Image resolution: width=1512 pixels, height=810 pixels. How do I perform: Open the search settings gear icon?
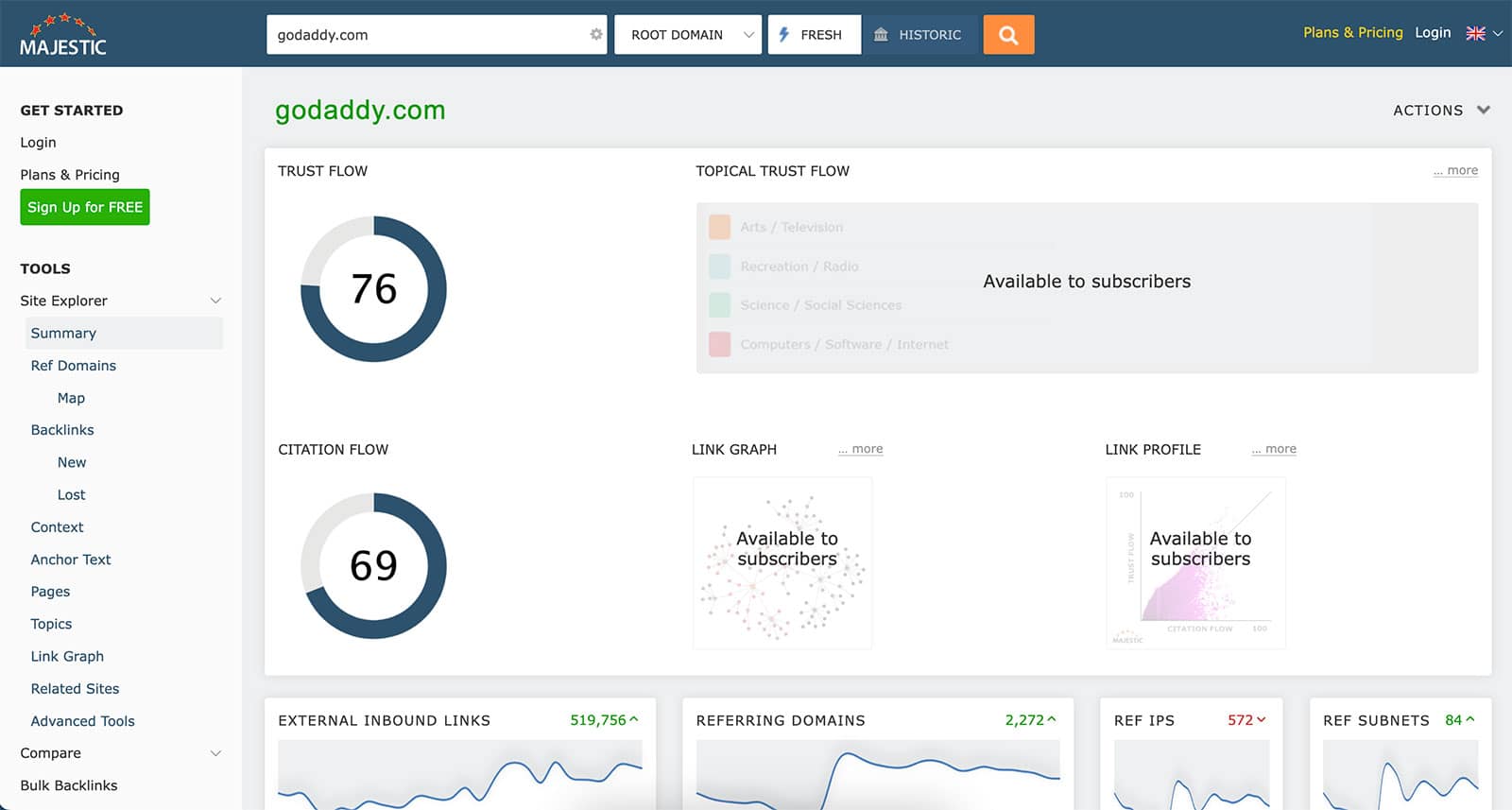(595, 34)
